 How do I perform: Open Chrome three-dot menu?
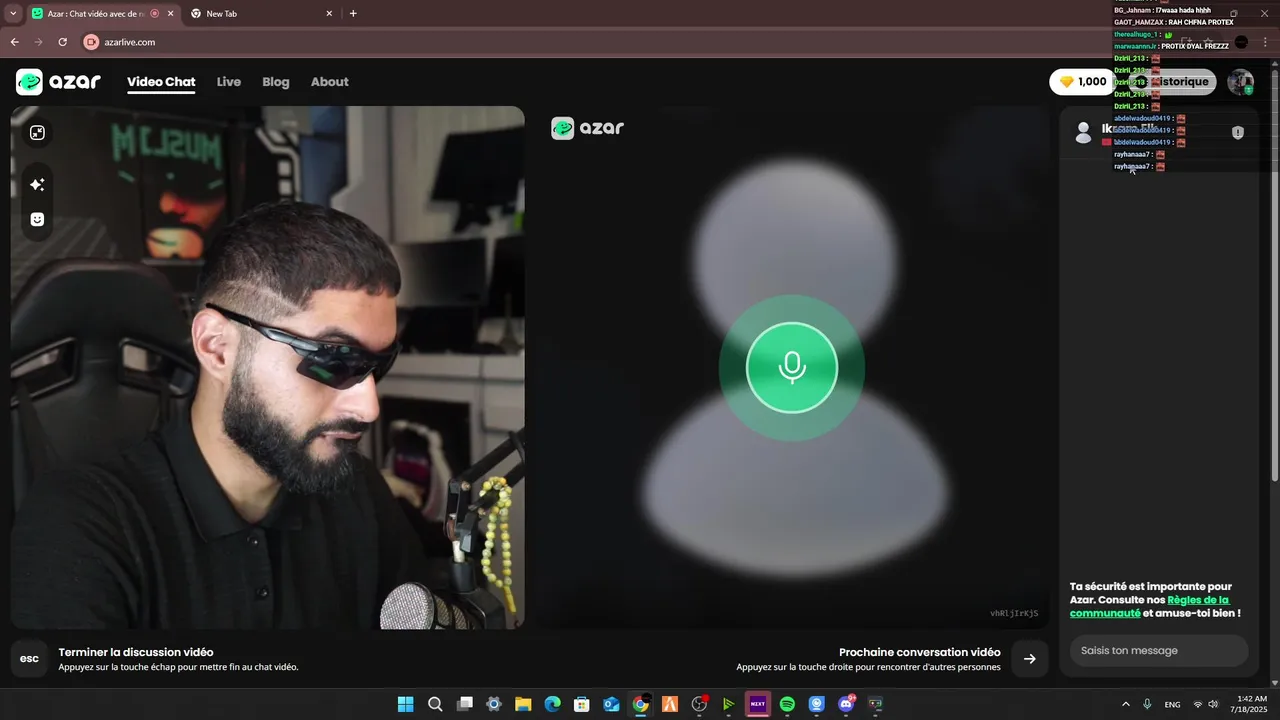click(x=1265, y=42)
